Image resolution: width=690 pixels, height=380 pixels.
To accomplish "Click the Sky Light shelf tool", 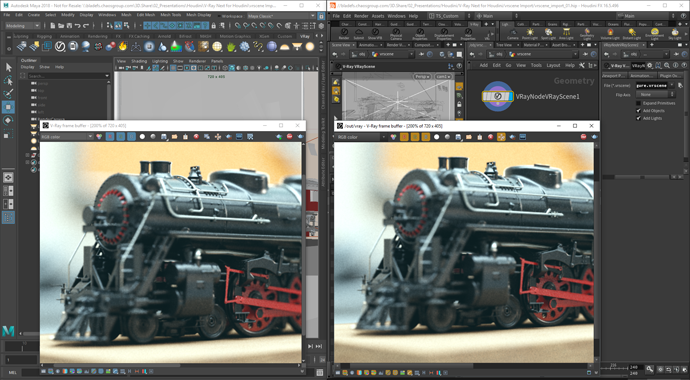I will point(675,34).
